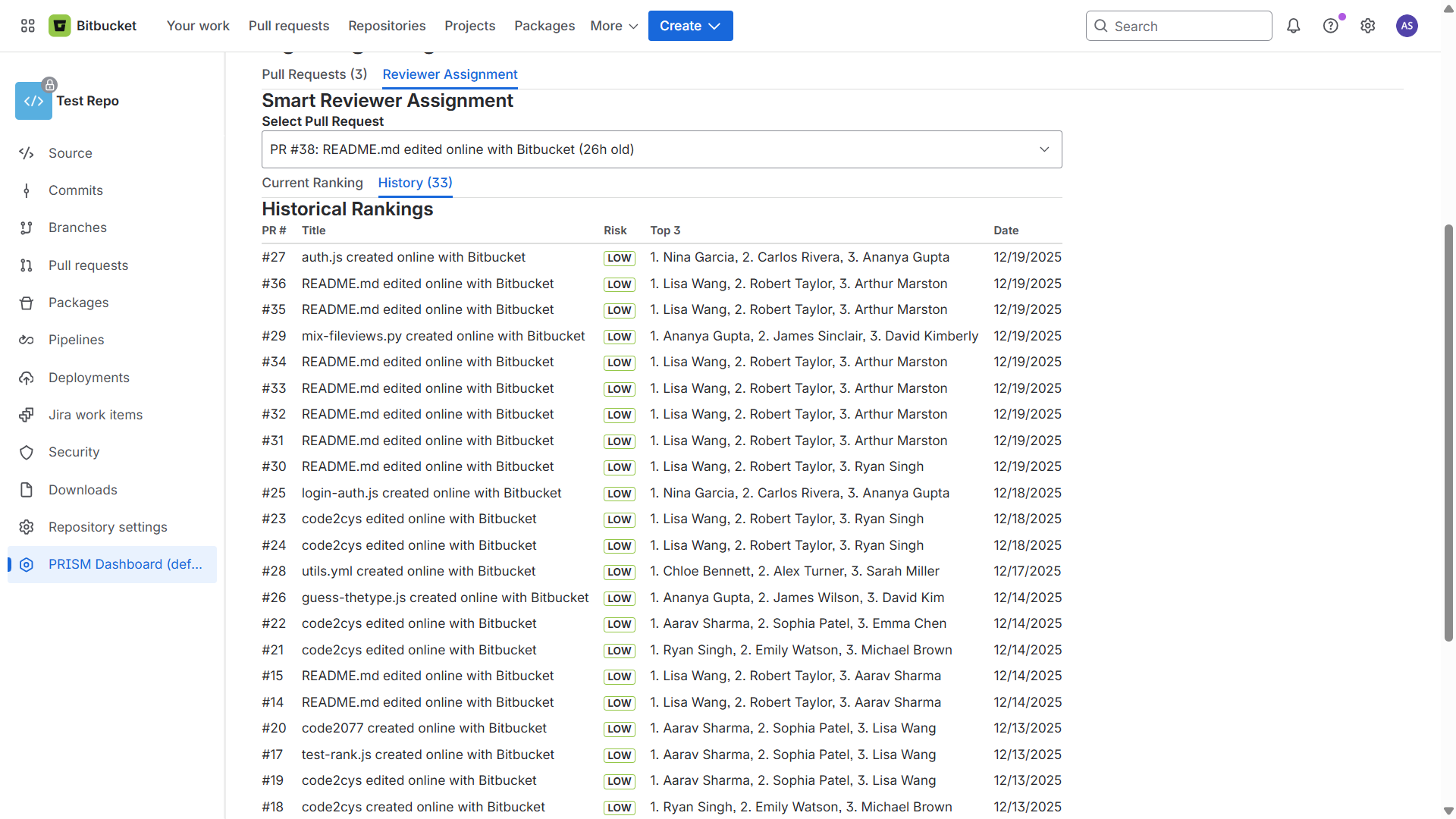The height and width of the screenshot is (819, 1456).
Task: Open Branches in the sidebar
Action: (77, 227)
